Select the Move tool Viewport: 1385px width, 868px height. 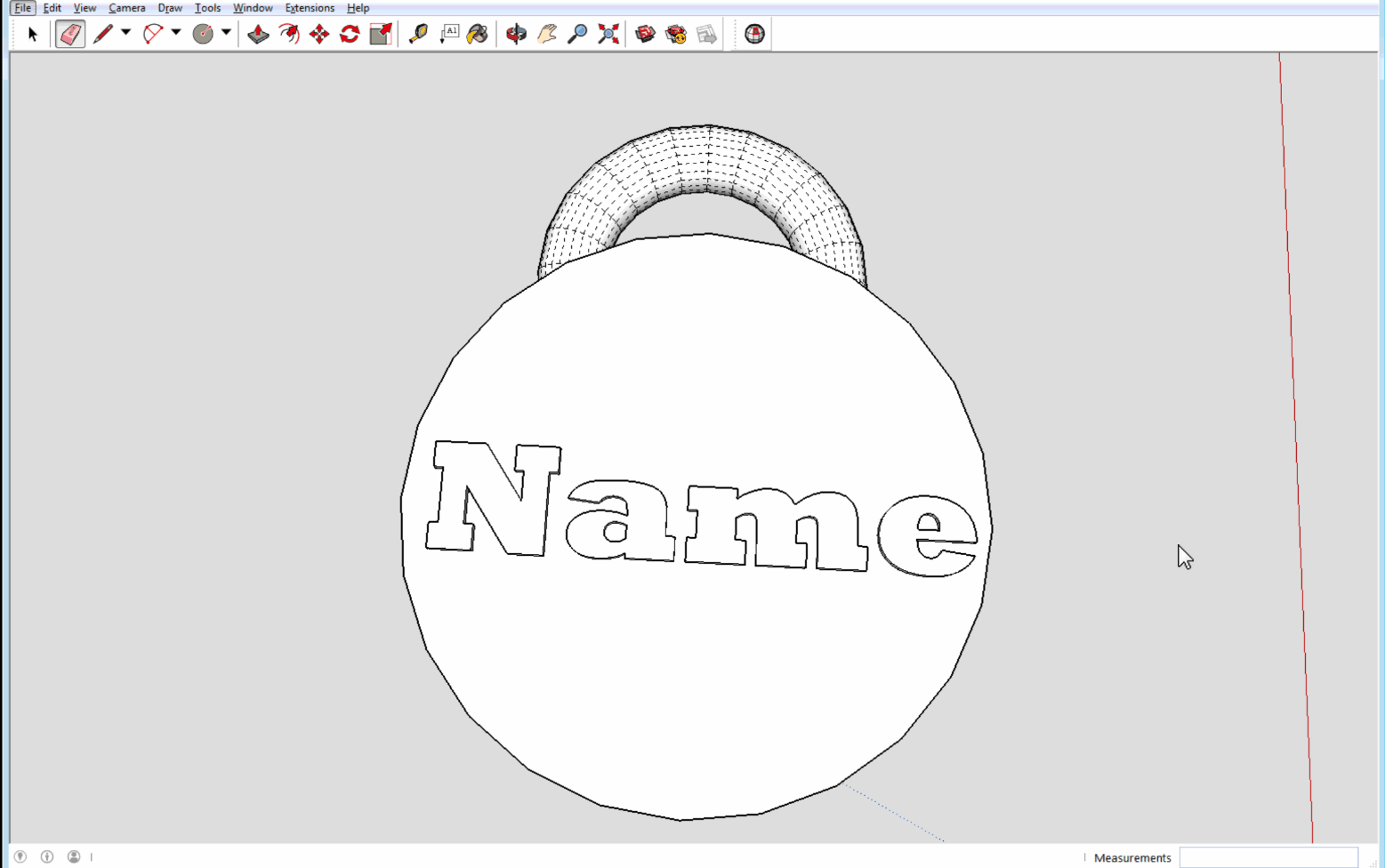tap(319, 35)
